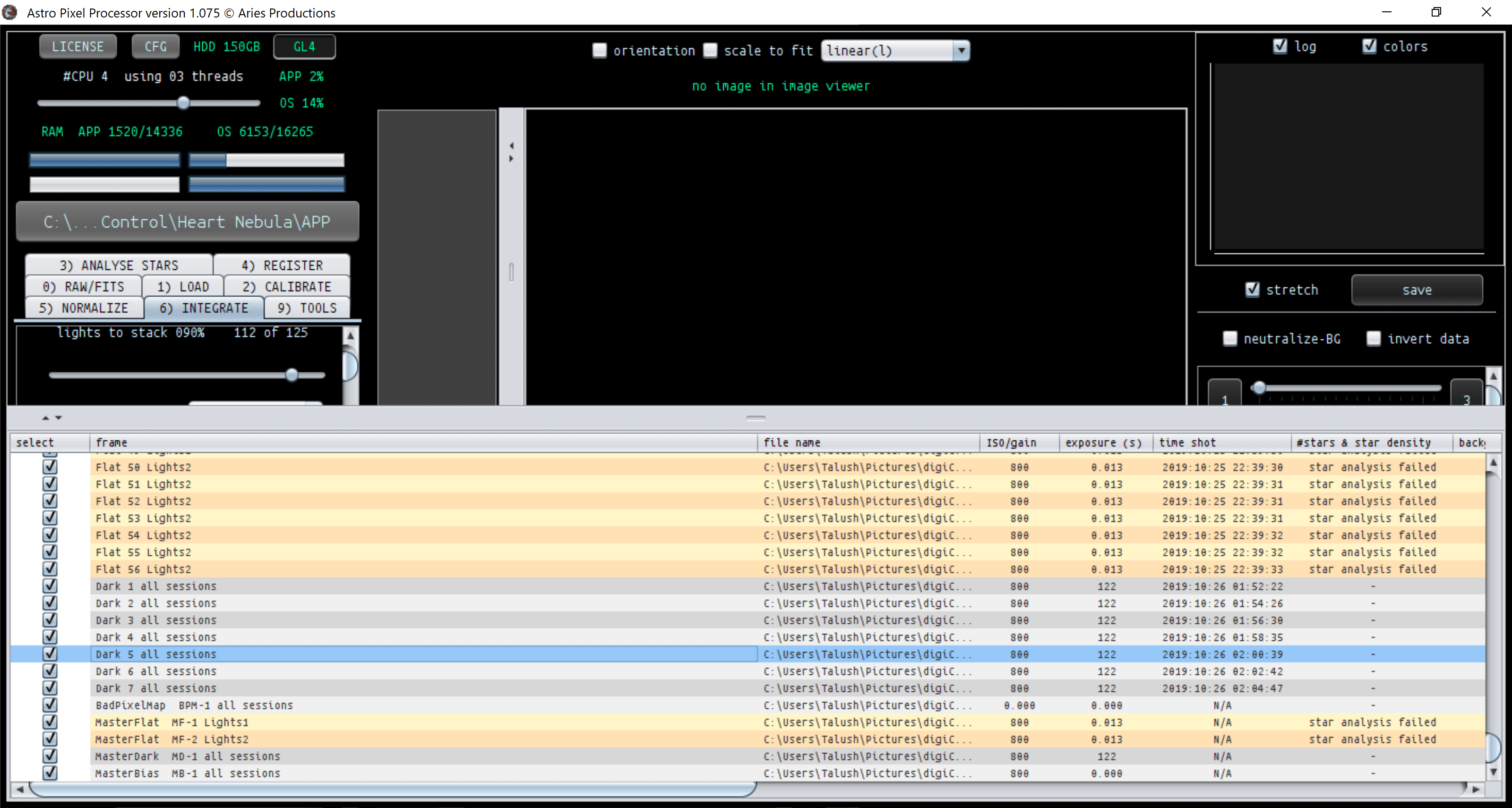Enable scale to fit checkbox
This screenshot has height=808, width=1512.
(710, 51)
